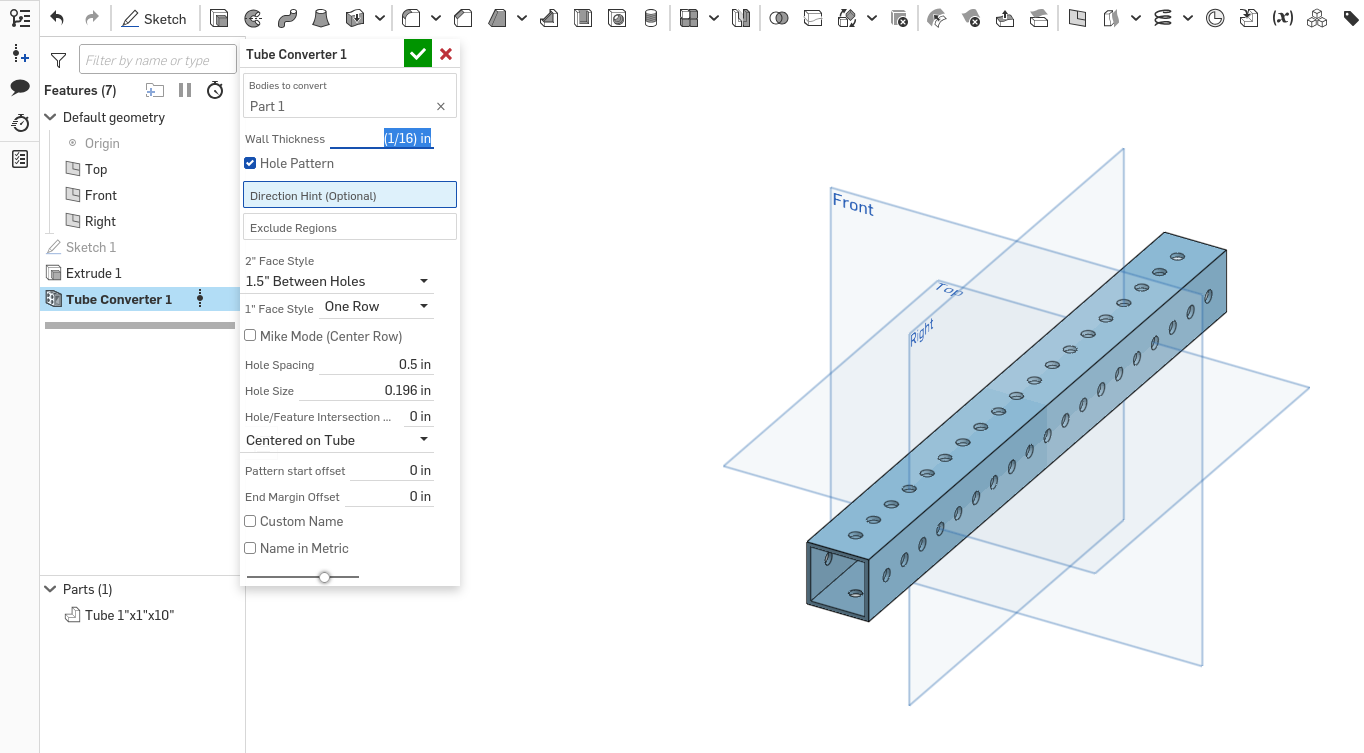This screenshot has height=753, width=1364.
Task: Open the Variable (x) tool
Action: pos(1282,18)
